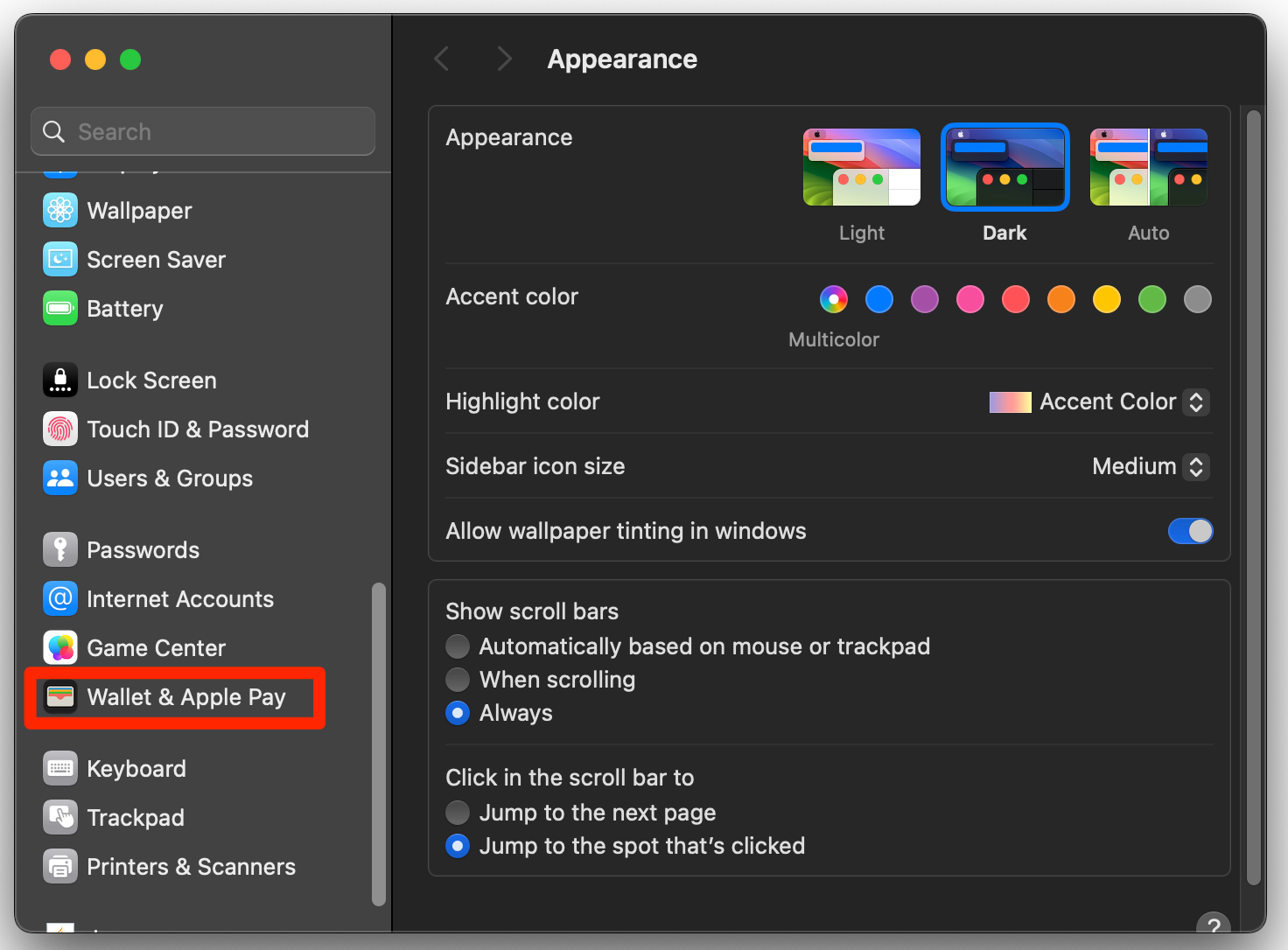Open Printers & Scanners settings

191,866
